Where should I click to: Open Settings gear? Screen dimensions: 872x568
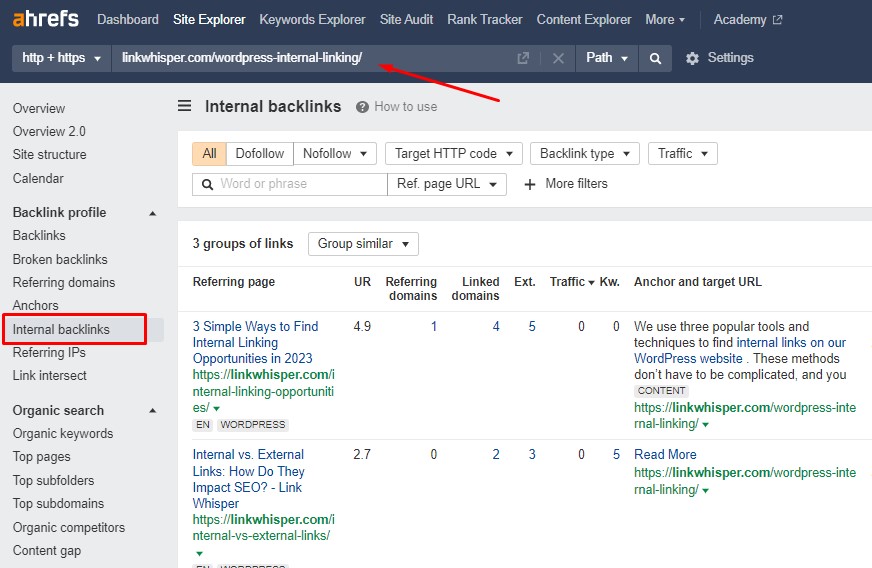click(692, 58)
